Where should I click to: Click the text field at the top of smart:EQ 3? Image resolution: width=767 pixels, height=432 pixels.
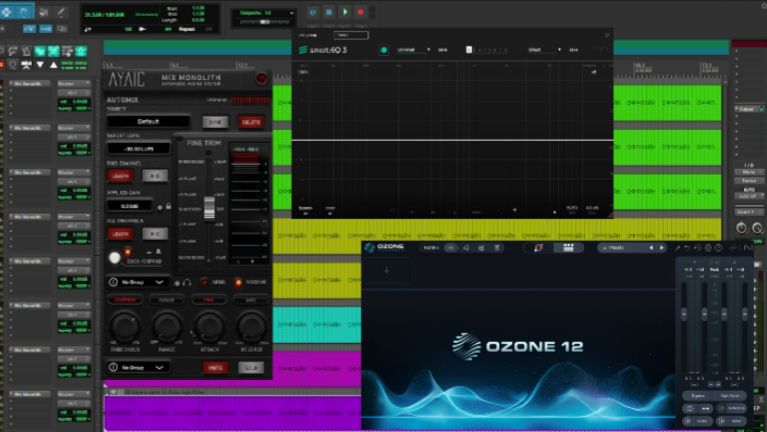coord(351,35)
